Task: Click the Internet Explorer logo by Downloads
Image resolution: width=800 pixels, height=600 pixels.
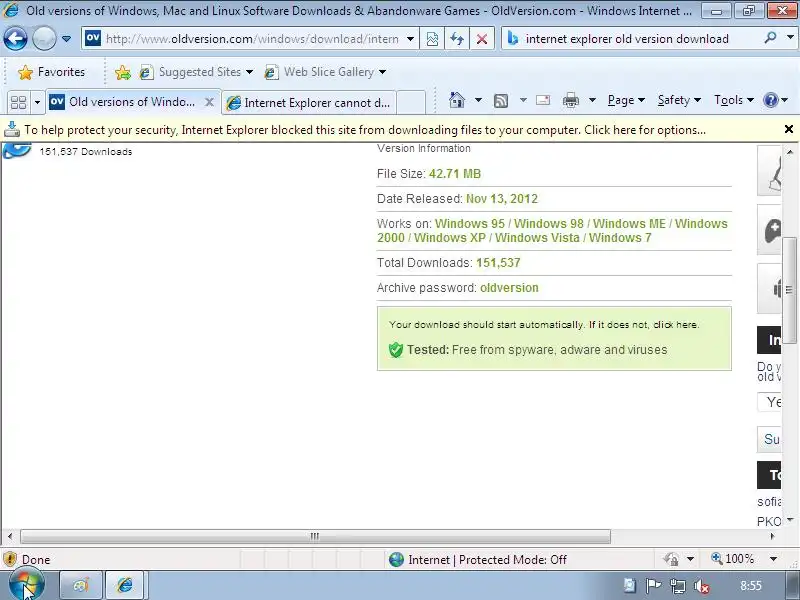Action: pyautogui.click(x=16, y=151)
